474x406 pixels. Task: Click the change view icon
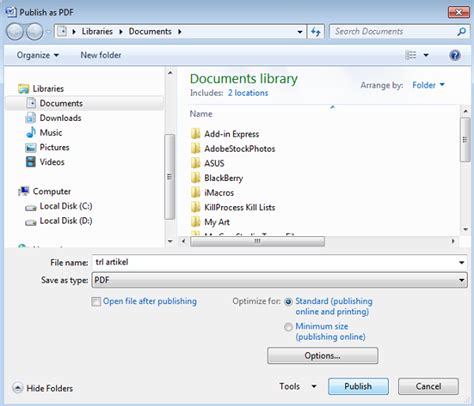(410, 55)
